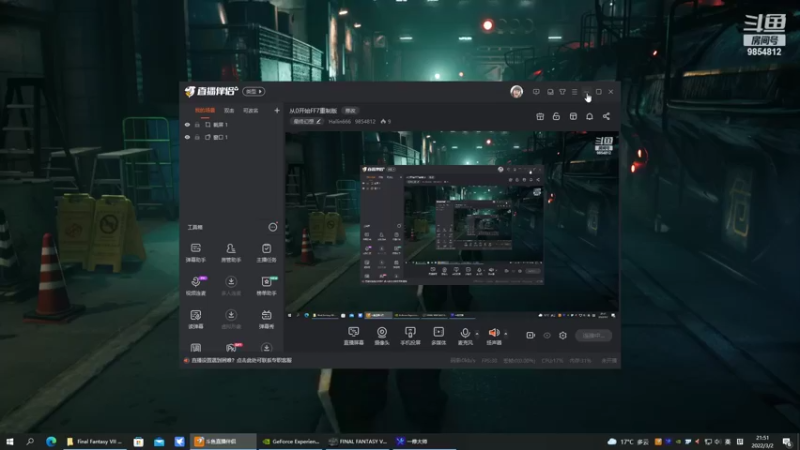Launch Microsoft Edge from taskbar
Screen dimensions: 800x450
pyautogui.click(x=51, y=441)
